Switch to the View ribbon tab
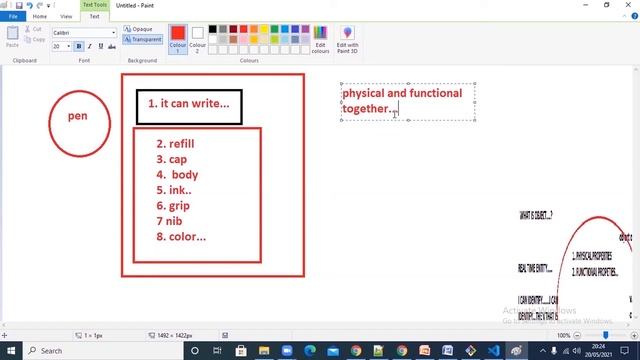 pos(66,16)
